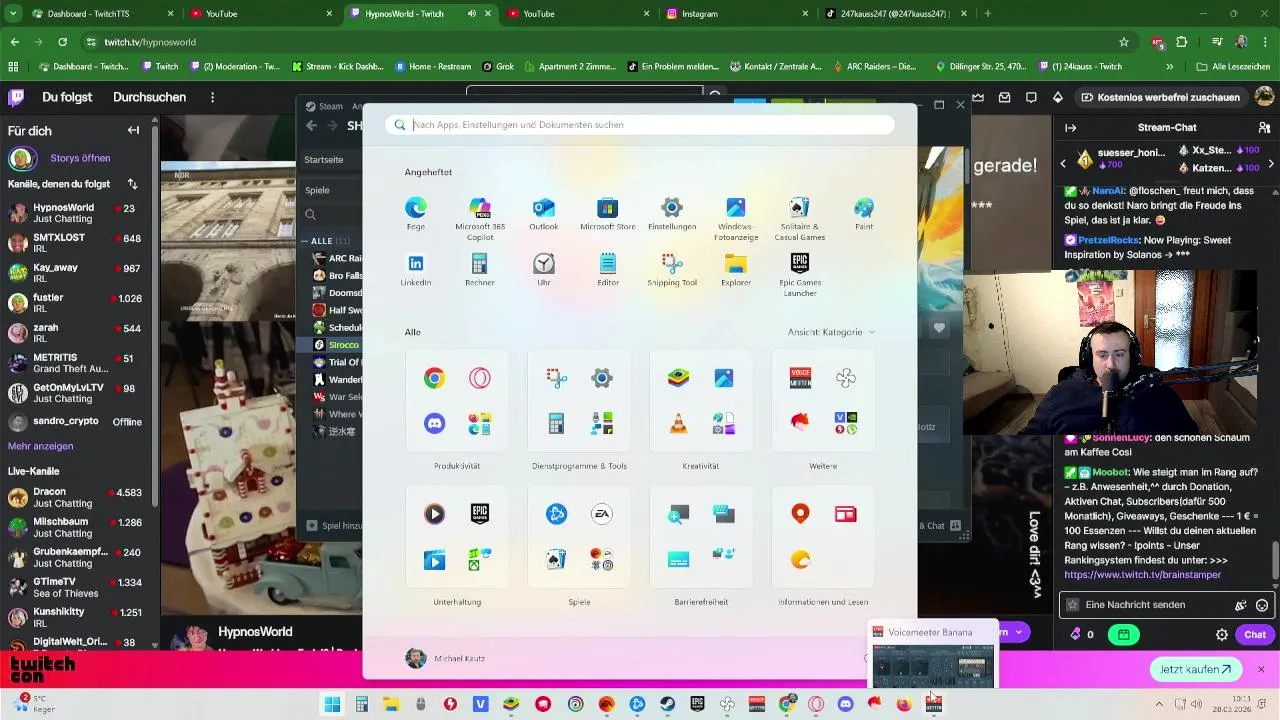Open pinned Einstellungen app
Screen dimensions: 1280x720
pyautogui.click(x=672, y=214)
